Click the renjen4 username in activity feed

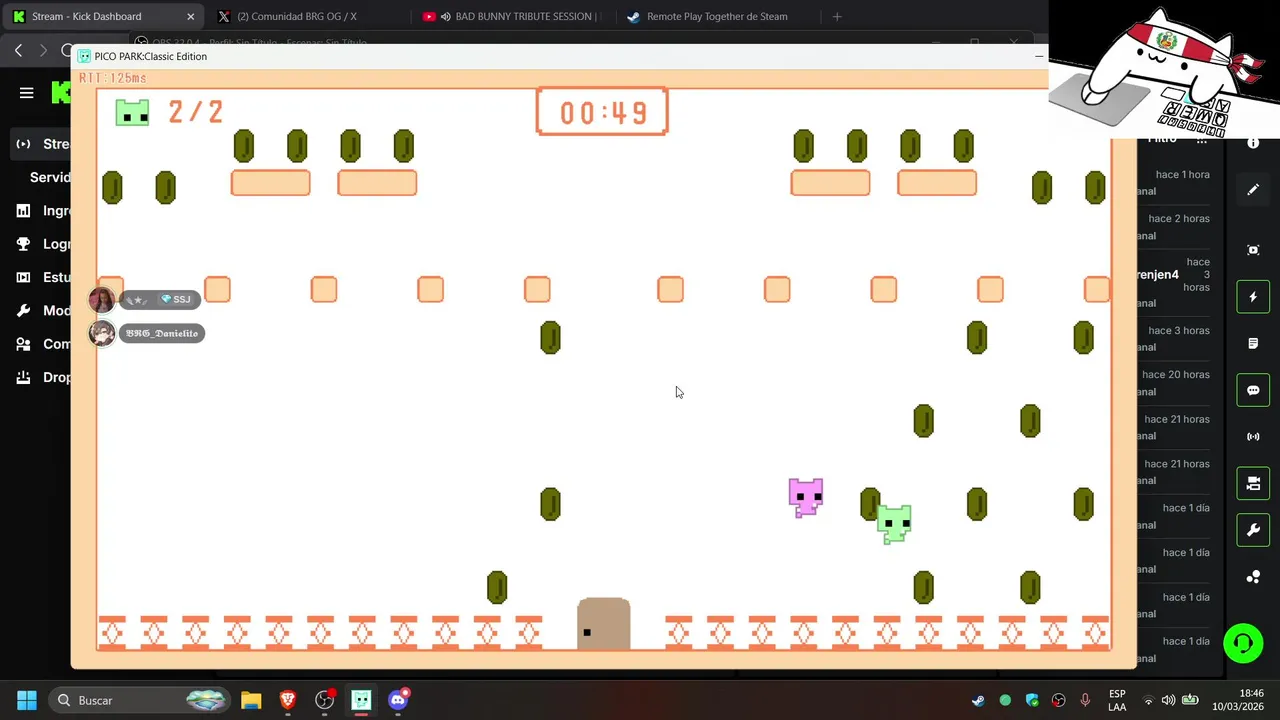[1157, 275]
